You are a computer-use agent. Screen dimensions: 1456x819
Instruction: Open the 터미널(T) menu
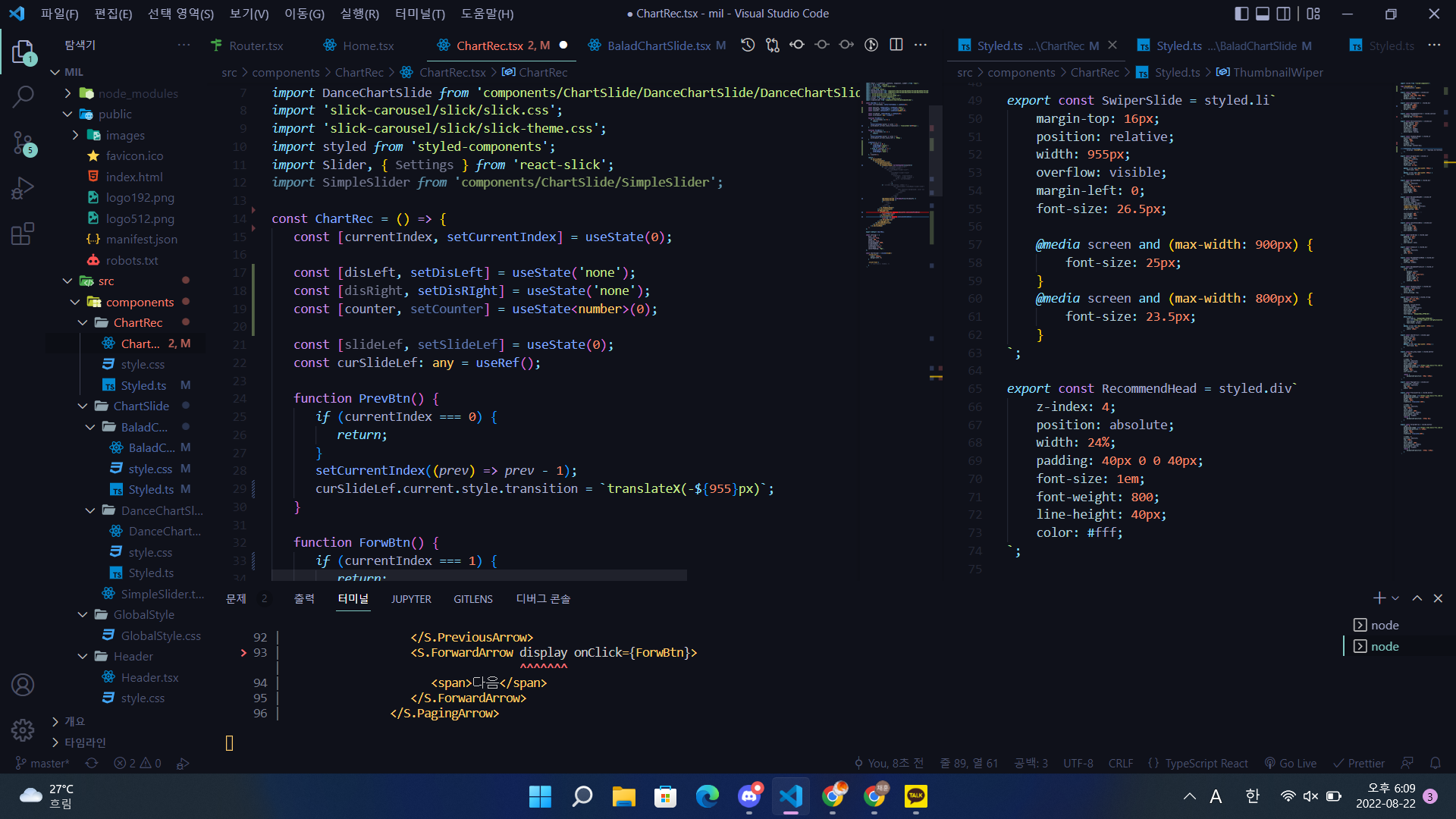(x=420, y=14)
